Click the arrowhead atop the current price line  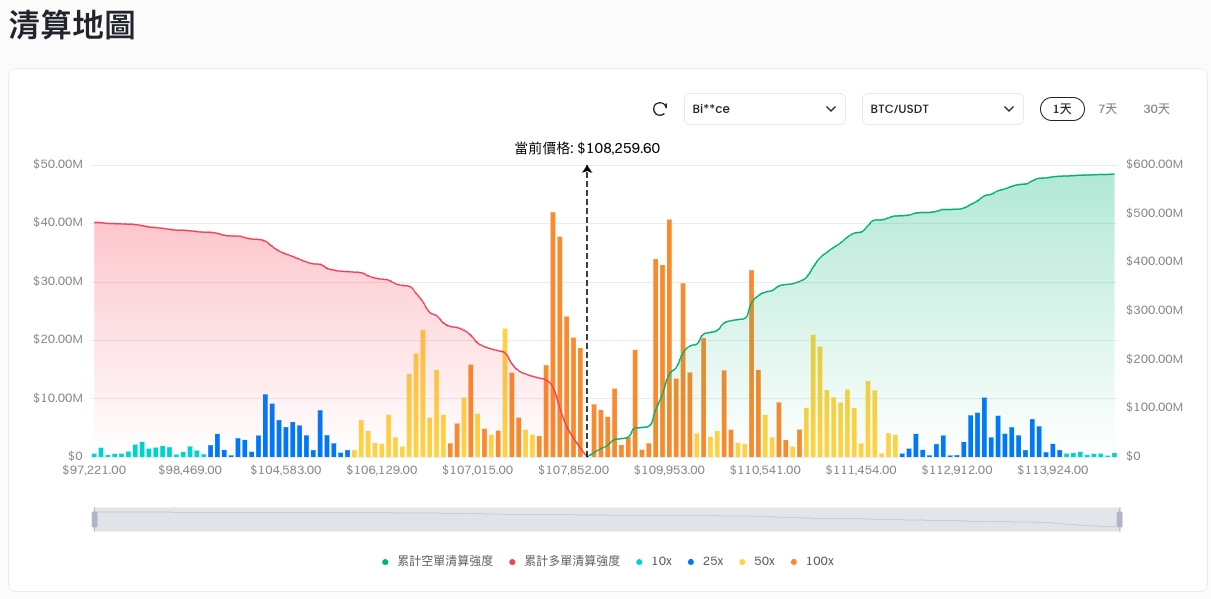tap(587, 171)
